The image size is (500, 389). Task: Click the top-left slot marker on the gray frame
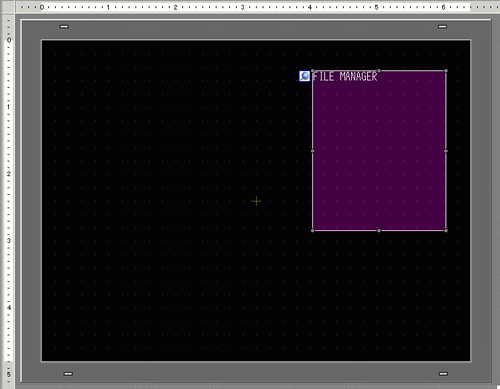coord(64,27)
